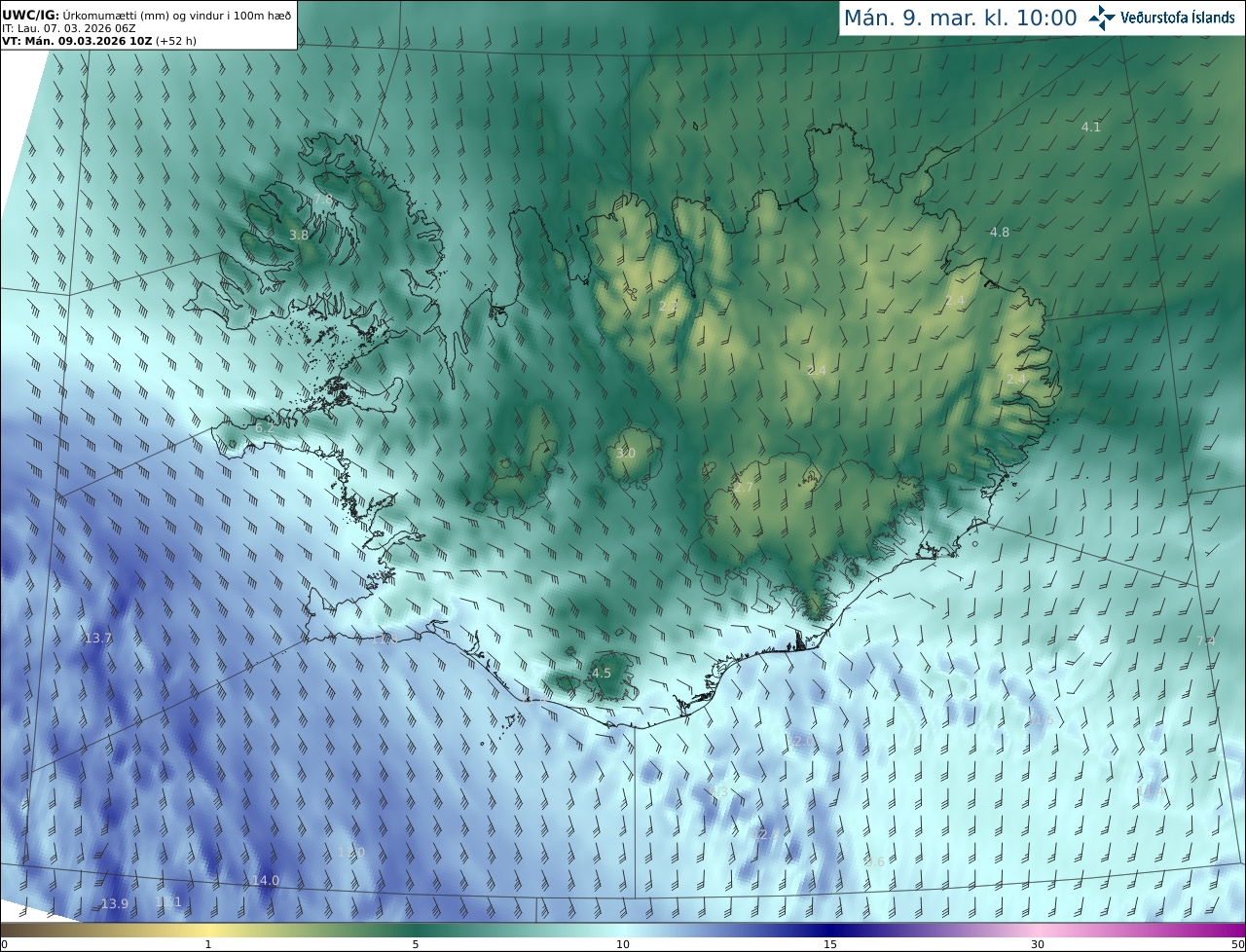Click the 7.4 value label
The height and width of the screenshot is (952, 1246).
[x=1206, y=641]
